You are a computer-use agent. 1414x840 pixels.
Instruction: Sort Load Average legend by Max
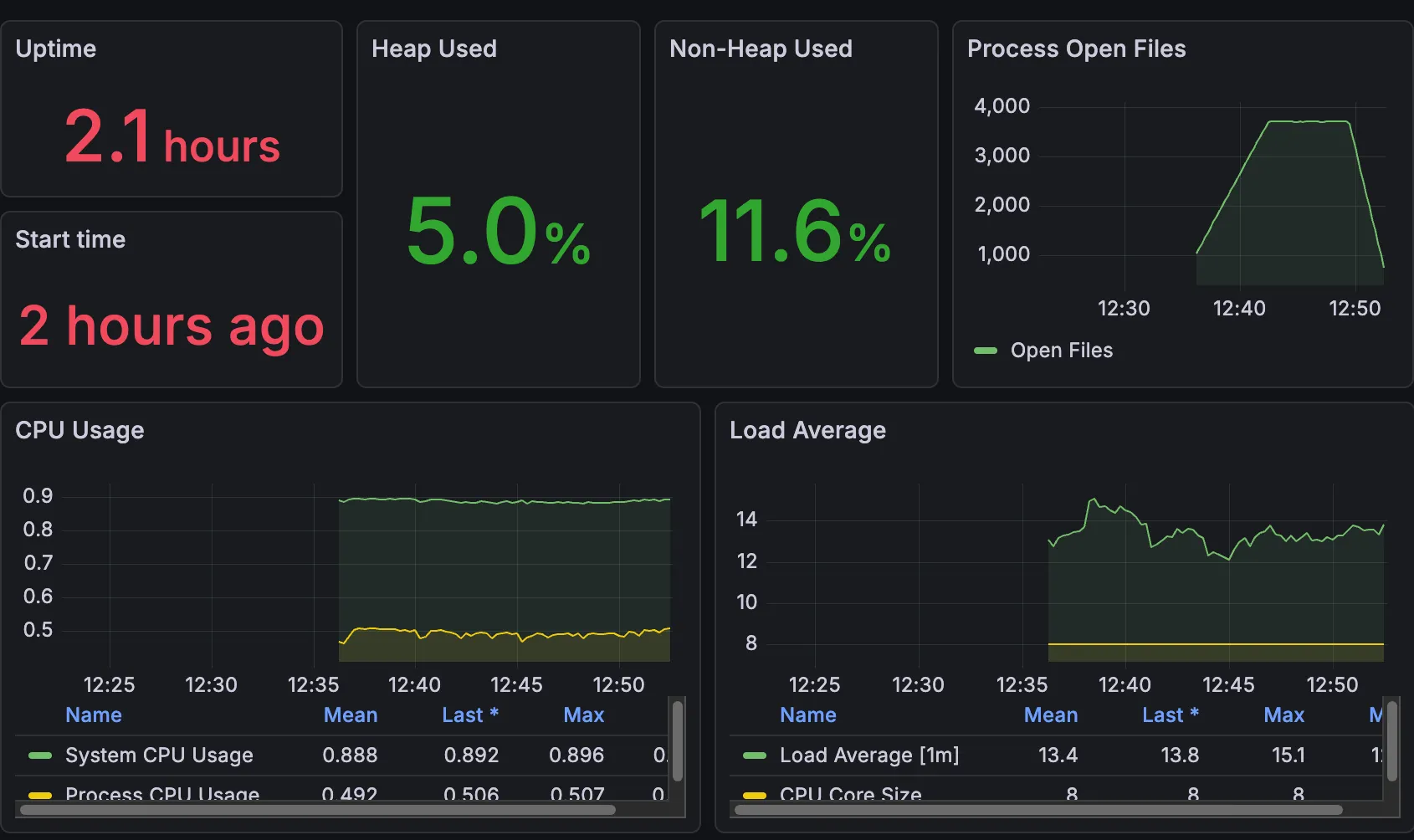[x=1283, y=715]
